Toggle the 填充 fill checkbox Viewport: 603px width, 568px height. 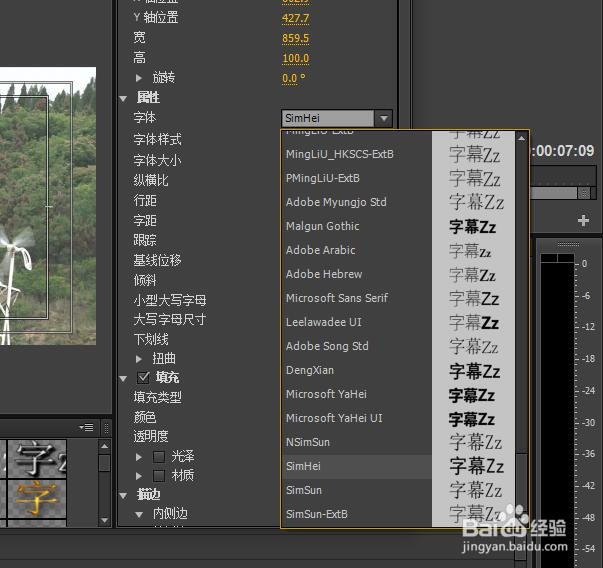point(143,378)
